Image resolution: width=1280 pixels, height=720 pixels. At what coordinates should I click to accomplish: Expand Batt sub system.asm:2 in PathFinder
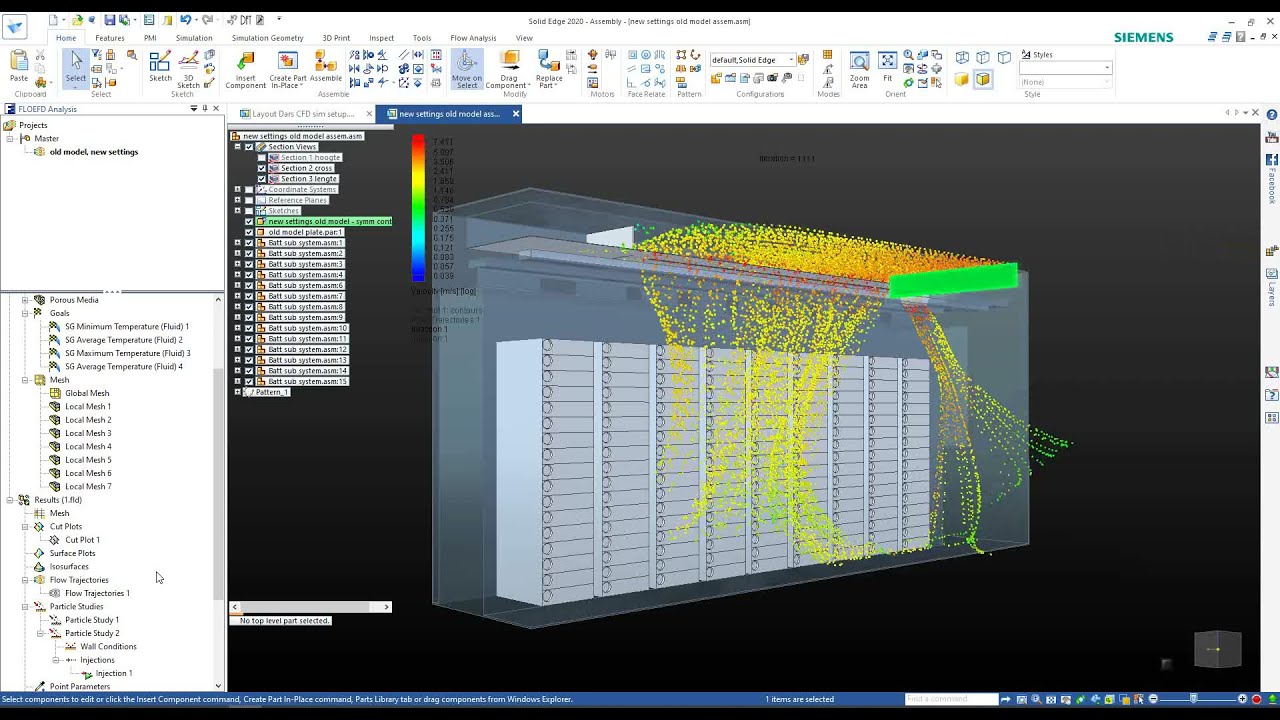pyautogui.click(x=238, y=253)
